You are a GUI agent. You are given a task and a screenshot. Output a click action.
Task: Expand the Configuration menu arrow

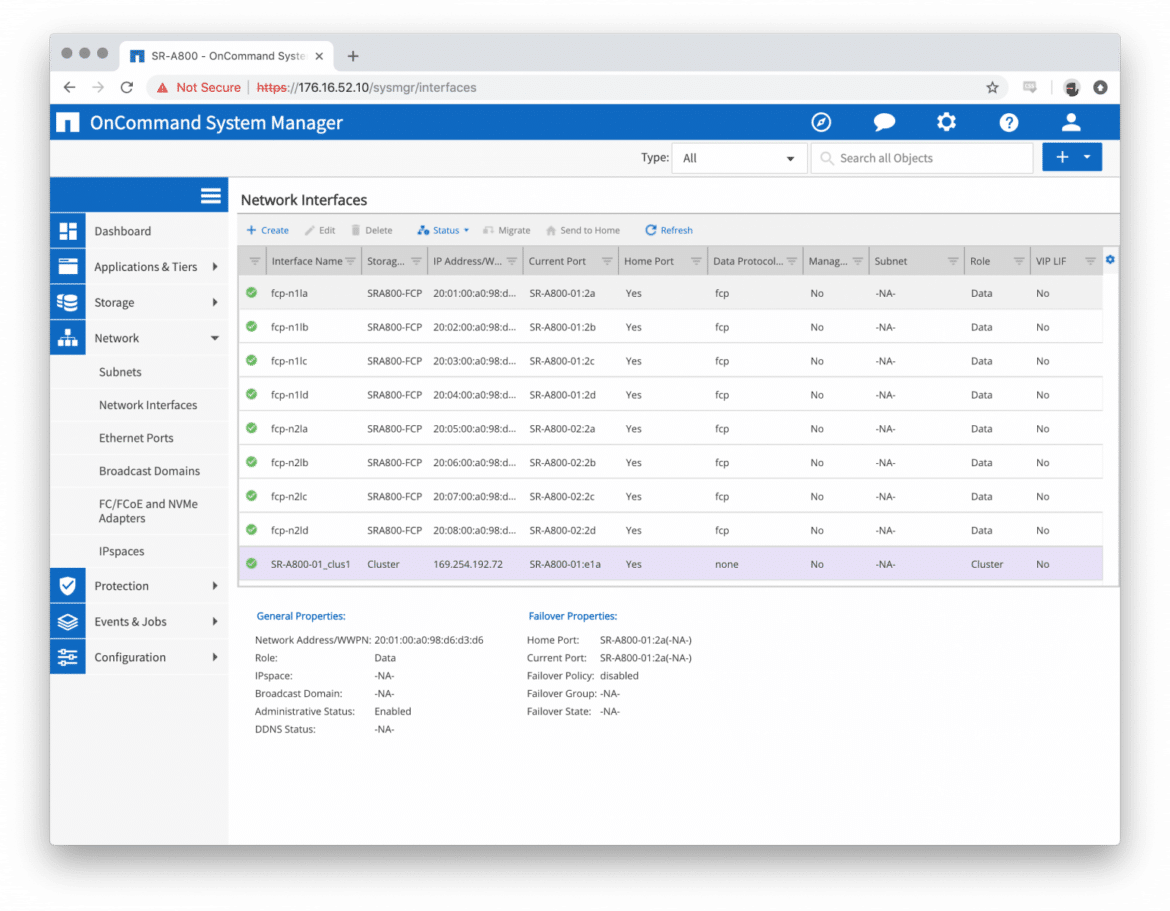[215, 657]
